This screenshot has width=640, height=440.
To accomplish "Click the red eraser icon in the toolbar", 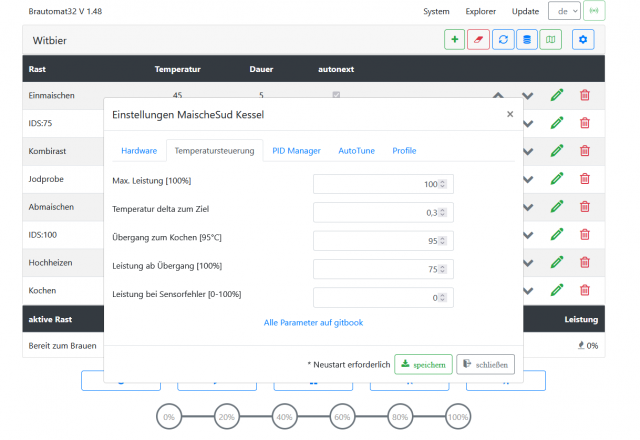I will (478, 40).
